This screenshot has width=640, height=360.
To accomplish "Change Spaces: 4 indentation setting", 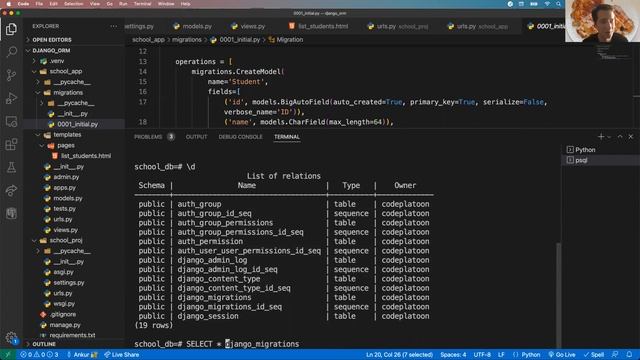I will (x=453, y=355).
